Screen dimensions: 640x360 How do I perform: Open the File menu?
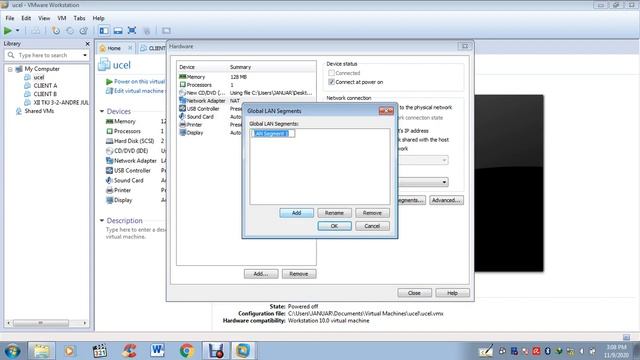pos(10,18)
